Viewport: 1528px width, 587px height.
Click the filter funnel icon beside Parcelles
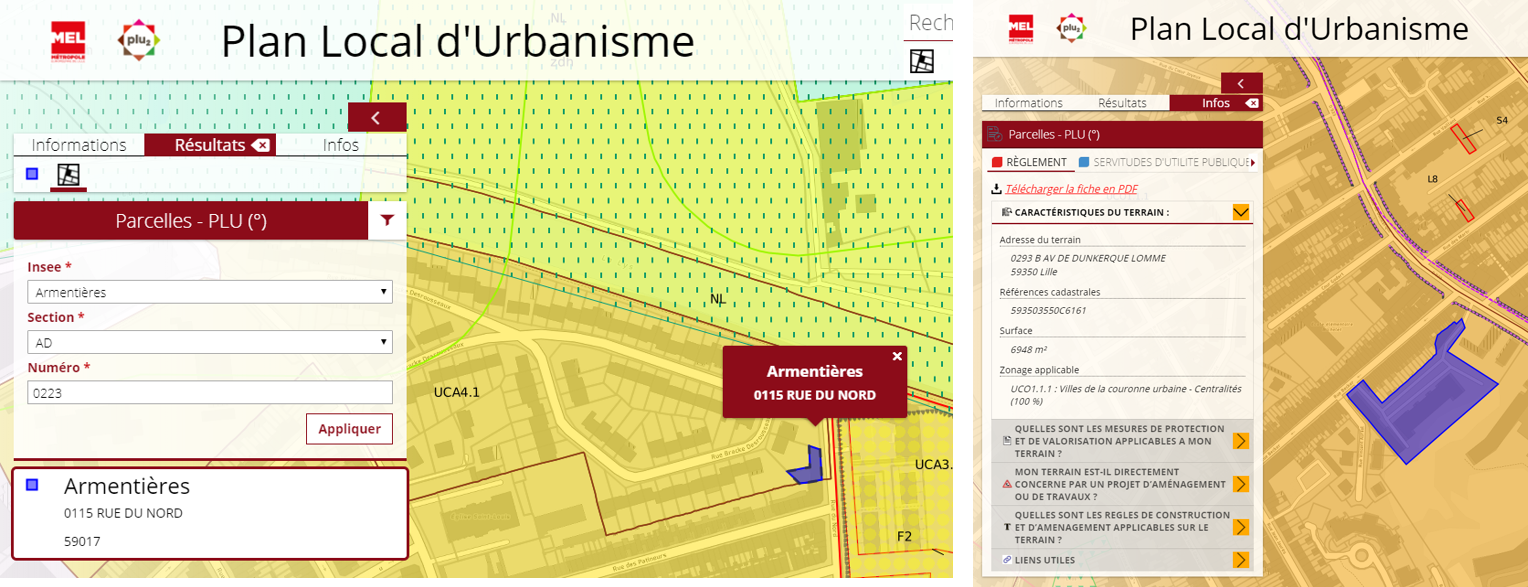[x=387, y=221]
